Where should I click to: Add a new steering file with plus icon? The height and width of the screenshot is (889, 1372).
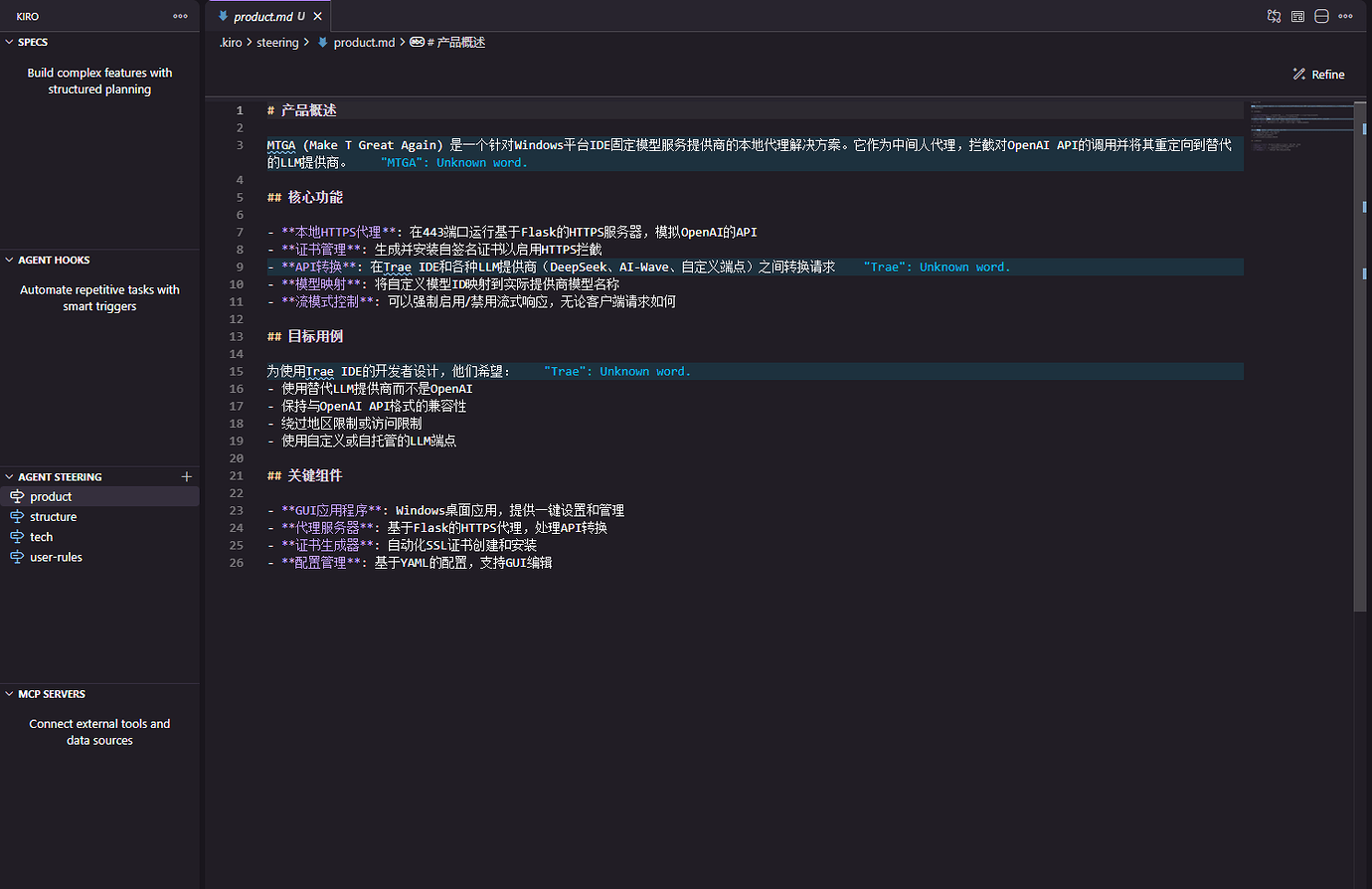click(186, 476)
